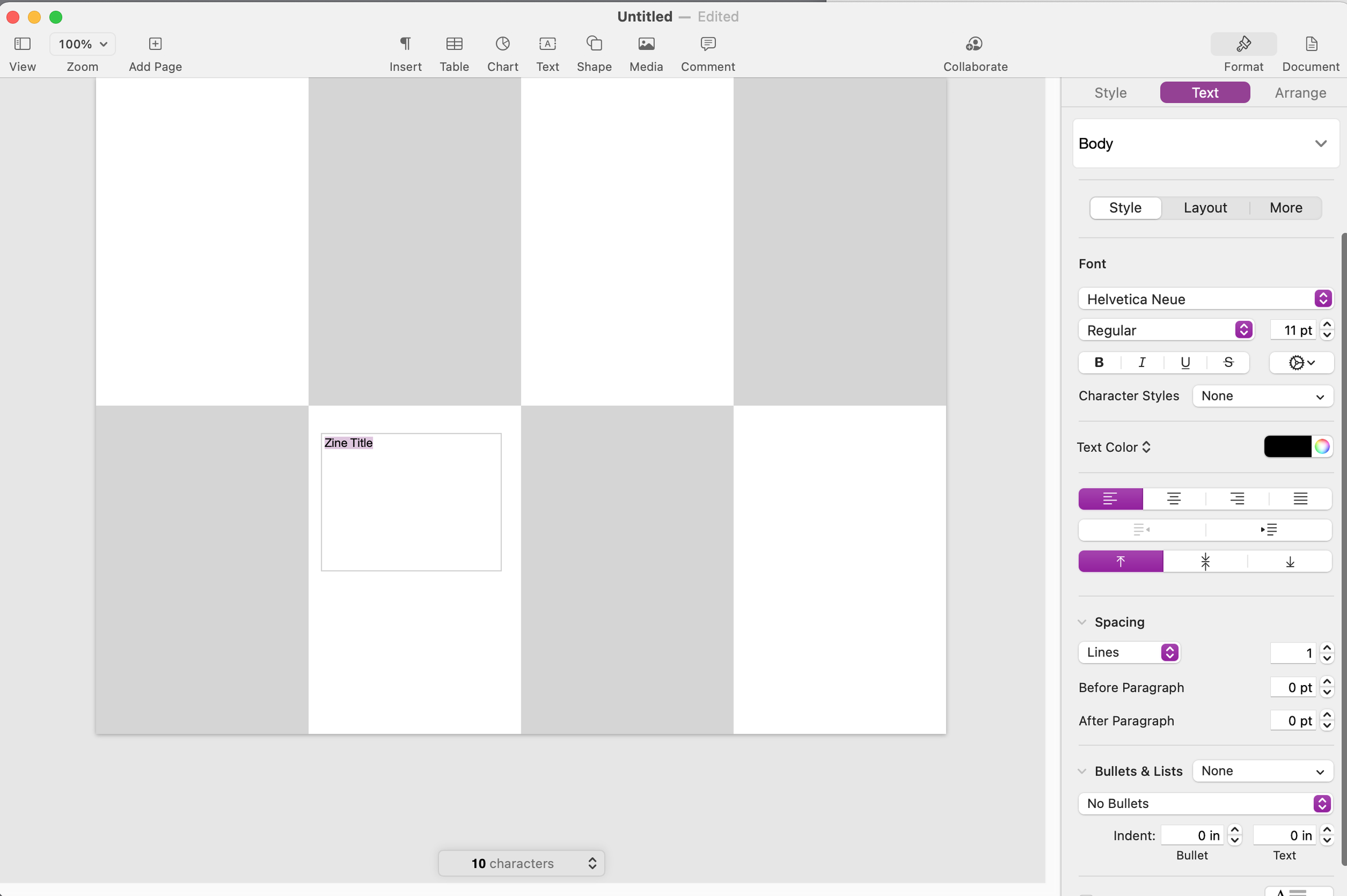Align text to top of box
The height and width of the screenshot is (896, 1347).
click(1121, 561)
